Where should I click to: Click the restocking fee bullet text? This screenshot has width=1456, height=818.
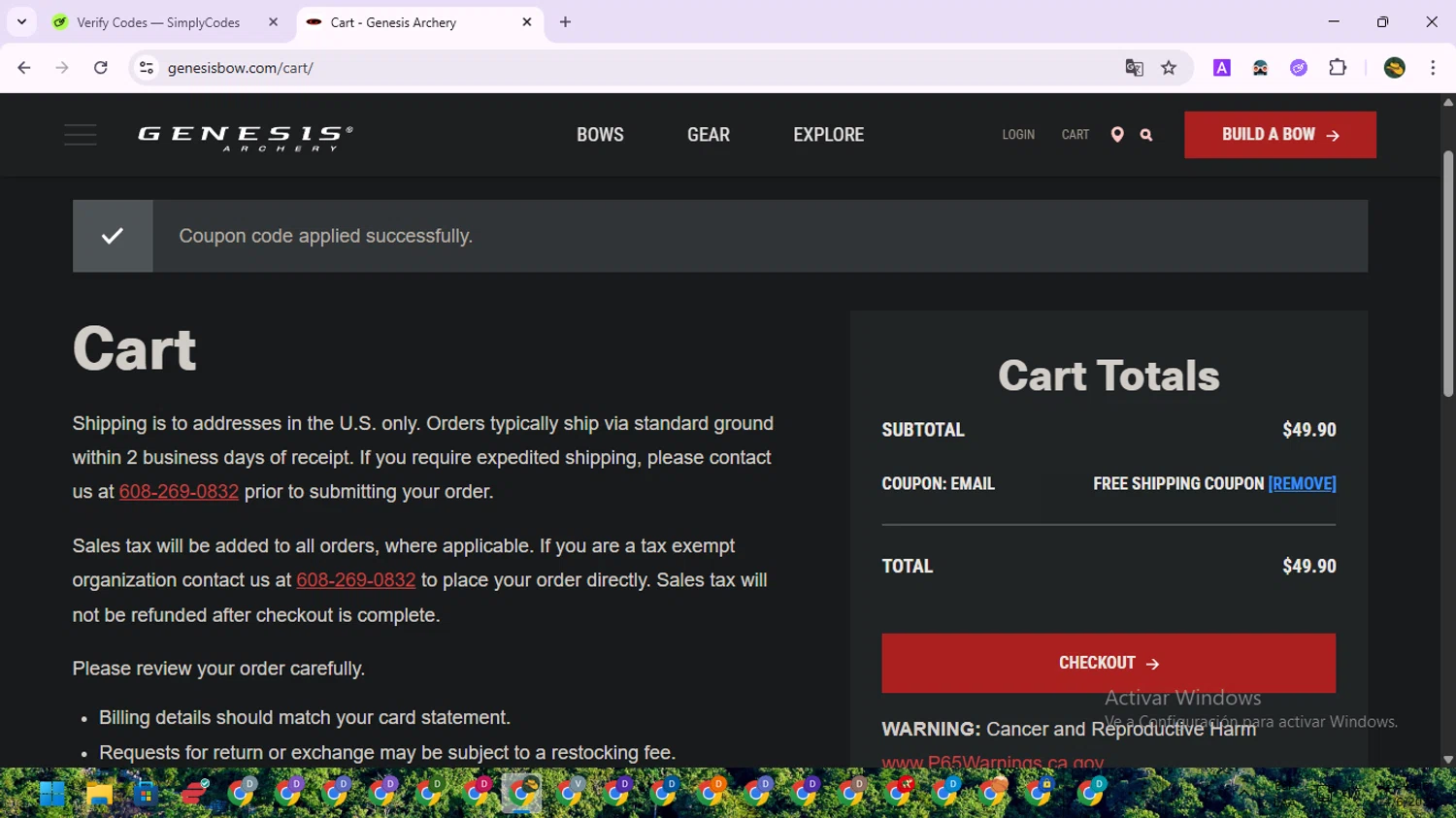click(x=387, y=752)
